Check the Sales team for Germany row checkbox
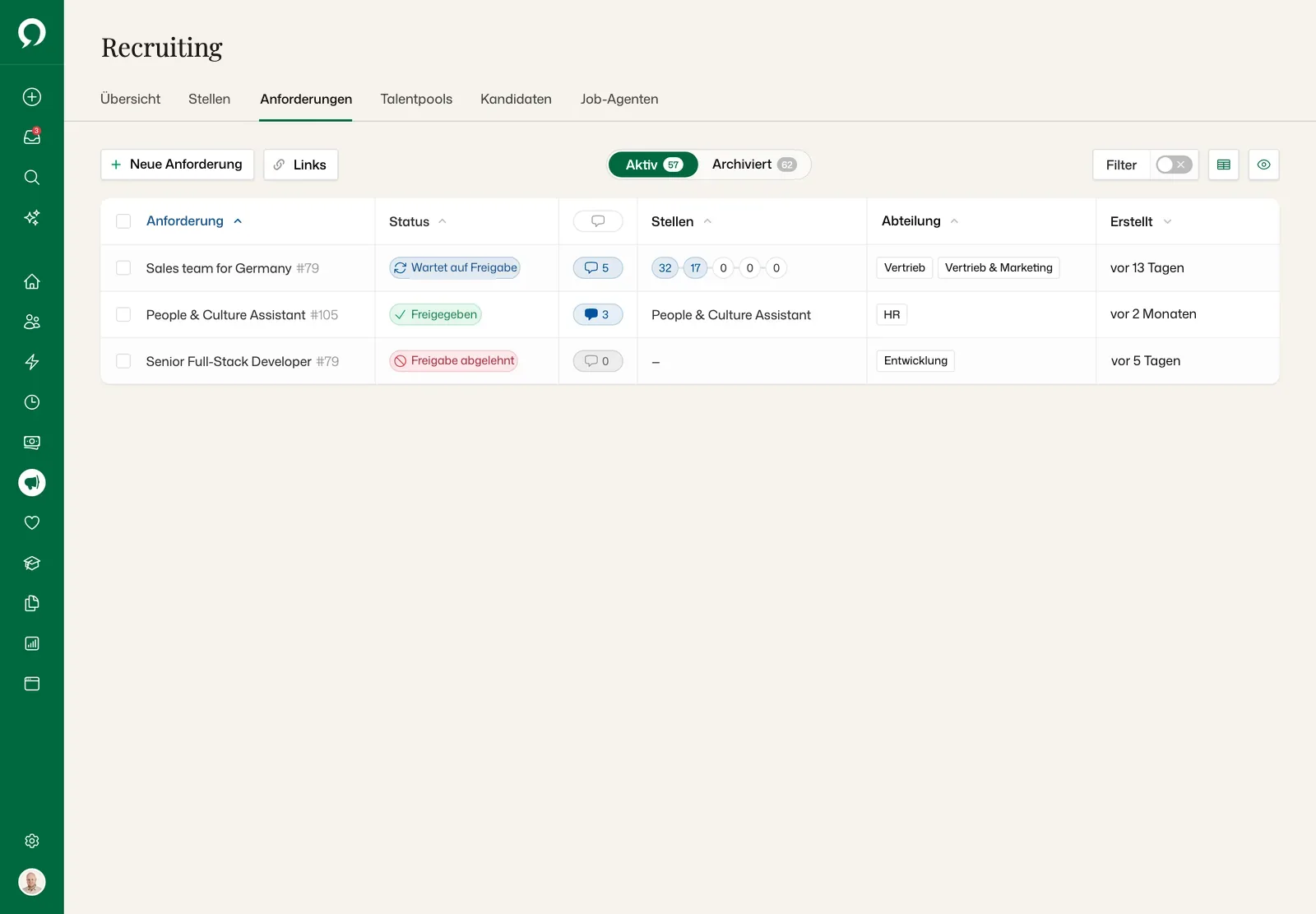Screen dimensions: 1316x914 tap(123, 267)
